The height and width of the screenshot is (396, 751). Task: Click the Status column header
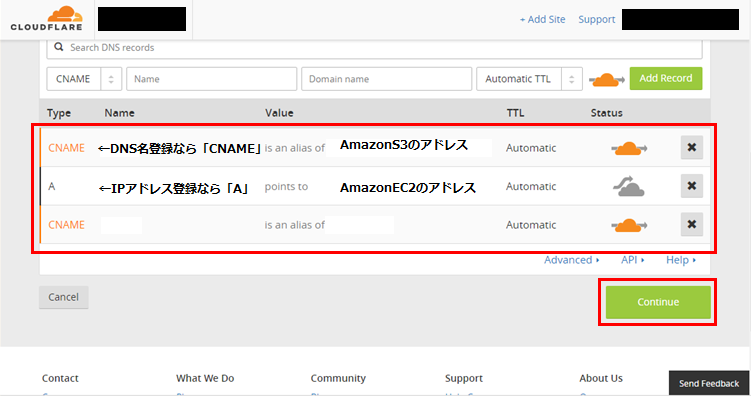606,113
